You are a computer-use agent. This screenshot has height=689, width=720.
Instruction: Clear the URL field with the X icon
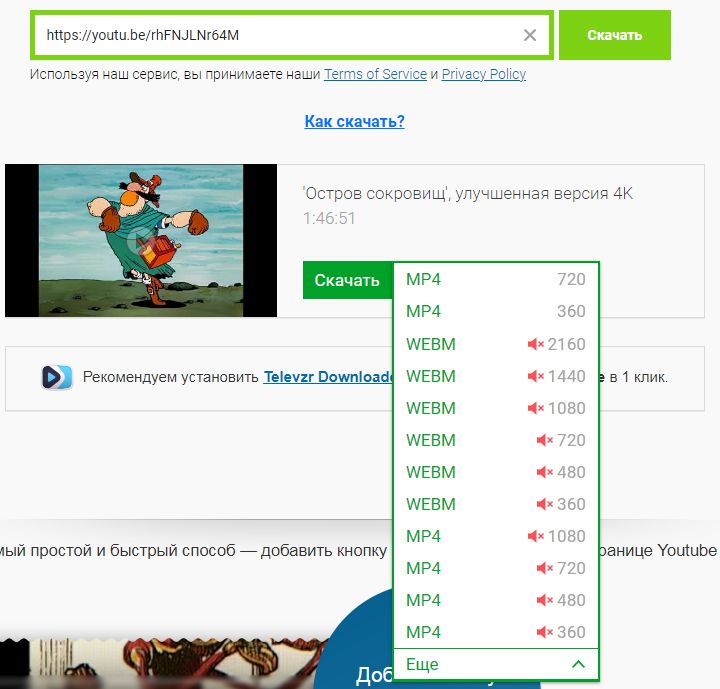(x=530, y=35)
